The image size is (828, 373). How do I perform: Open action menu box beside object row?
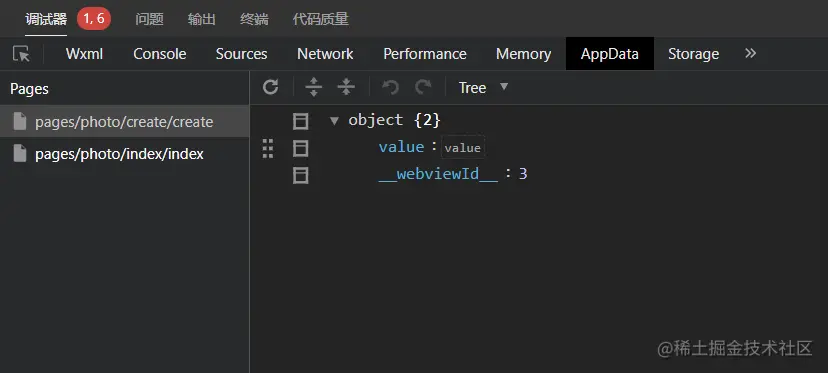pyautogui.click(x=300, y=121)
